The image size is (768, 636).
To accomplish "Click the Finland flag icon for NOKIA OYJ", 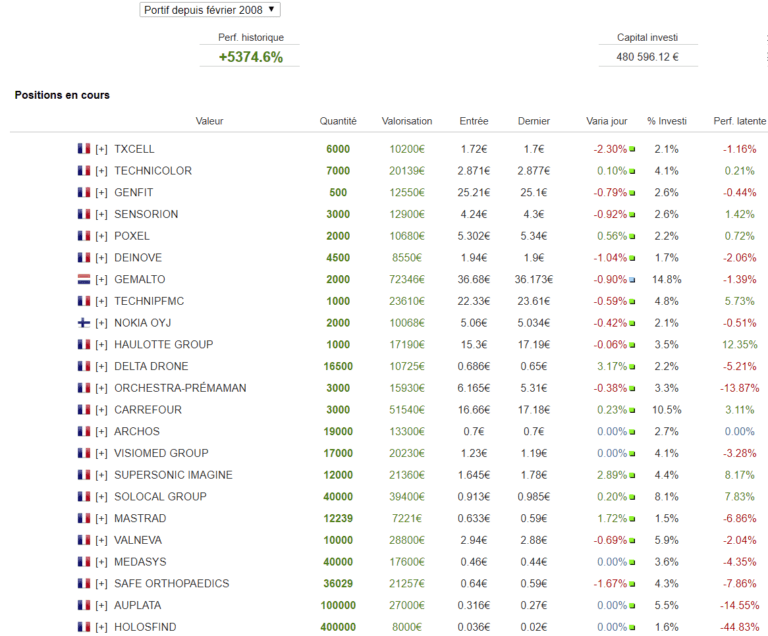I will pos(84,323).
